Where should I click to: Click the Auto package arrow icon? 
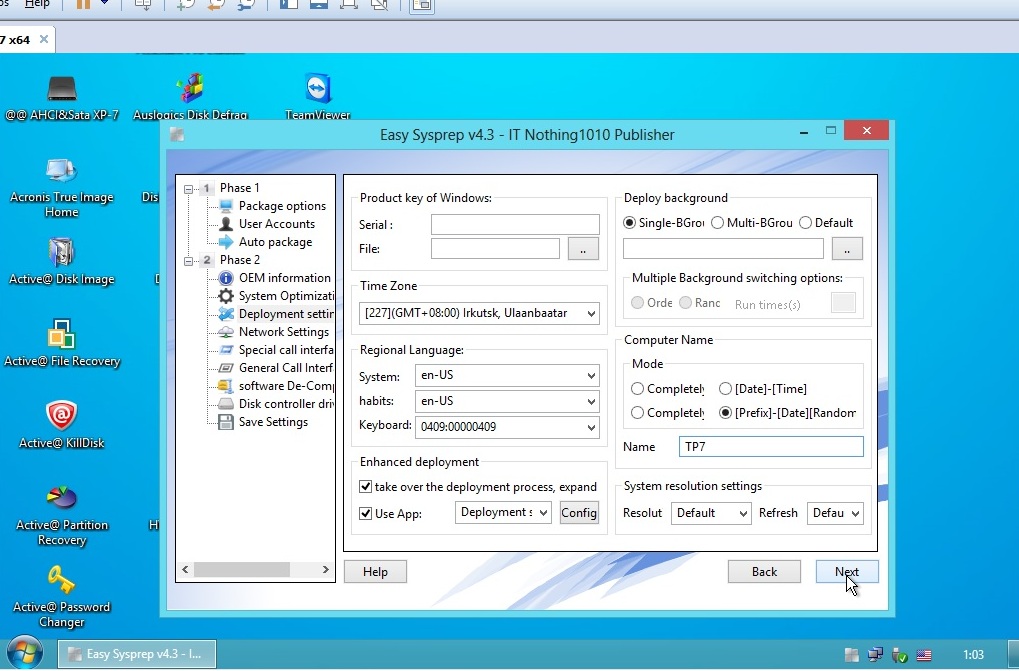[x=226, y=242]
